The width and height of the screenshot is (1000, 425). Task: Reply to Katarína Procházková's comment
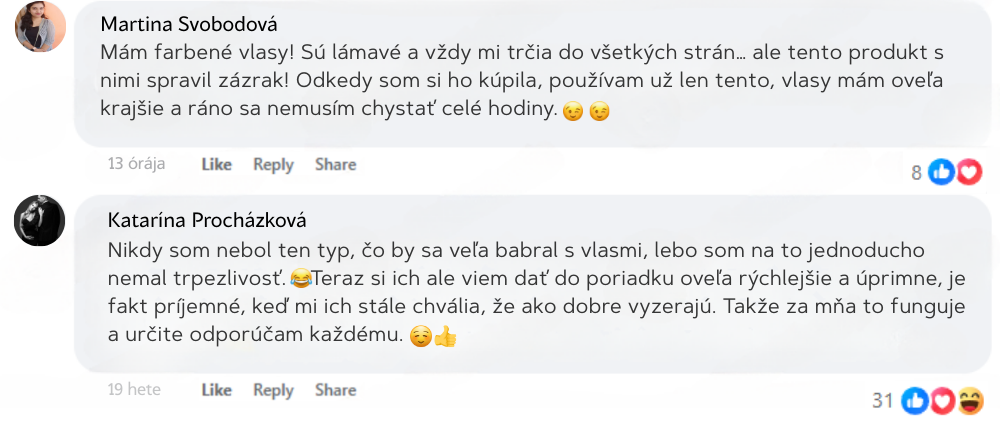[x=273, y=390]
